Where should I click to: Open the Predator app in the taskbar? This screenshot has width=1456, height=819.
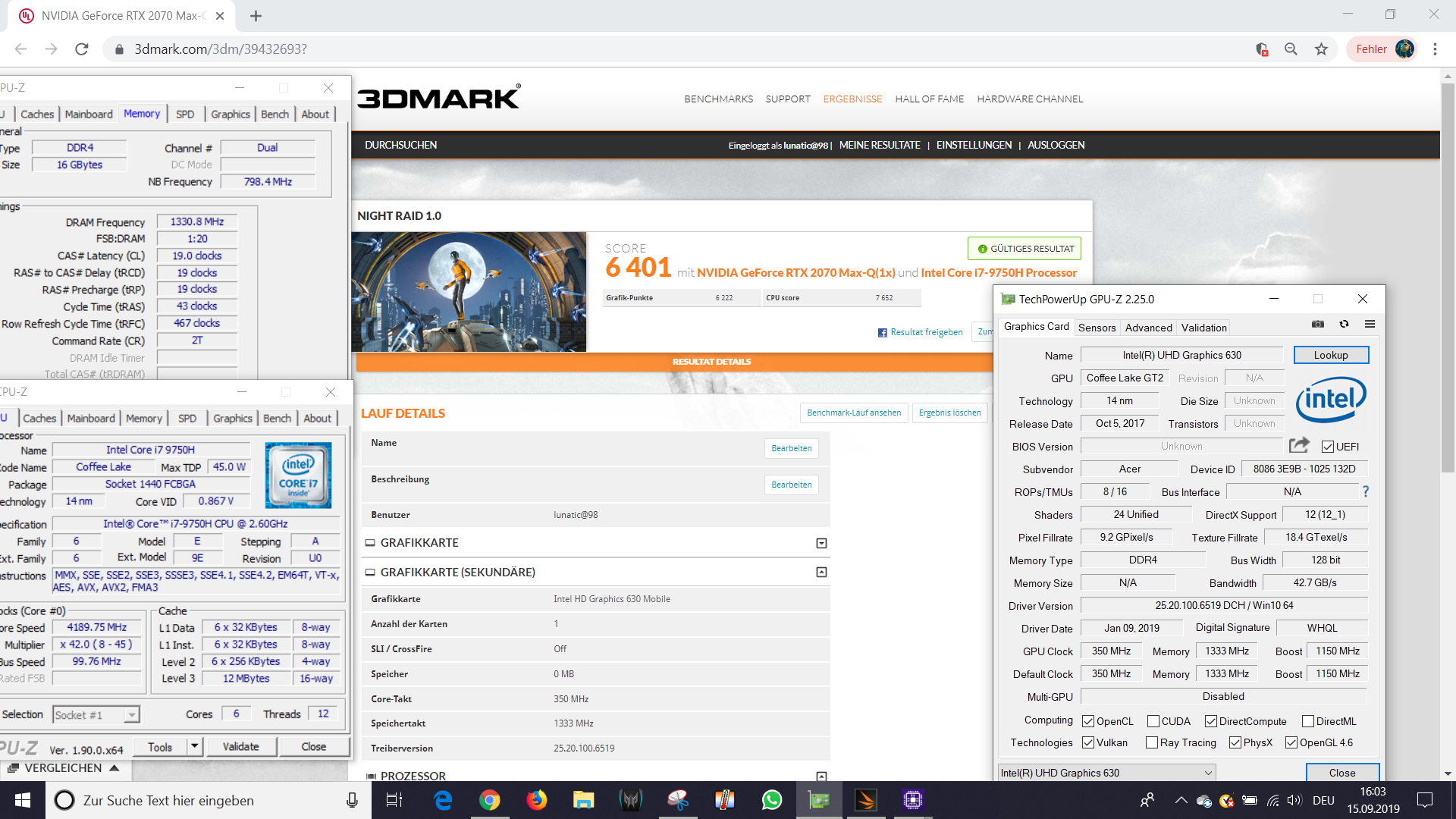pyautogui.click(x=630, y=800)
